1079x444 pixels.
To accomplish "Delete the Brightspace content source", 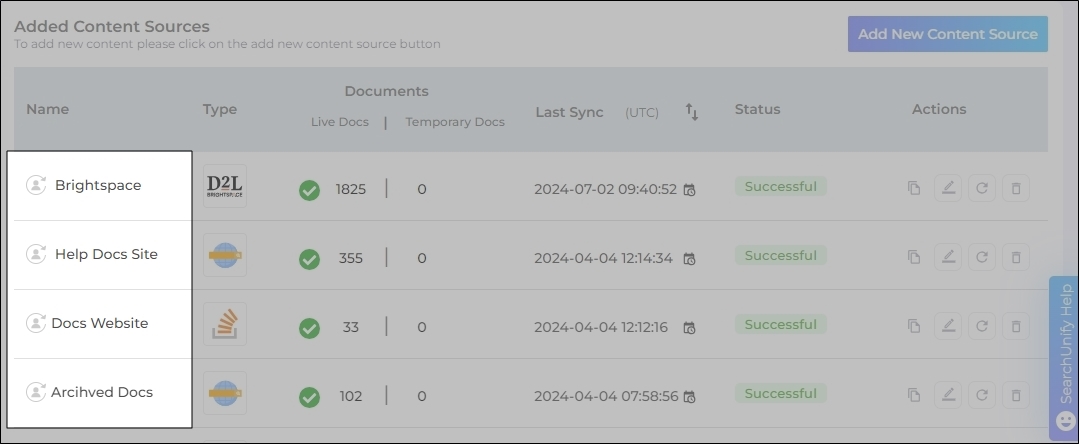I will pos(1015,188).
